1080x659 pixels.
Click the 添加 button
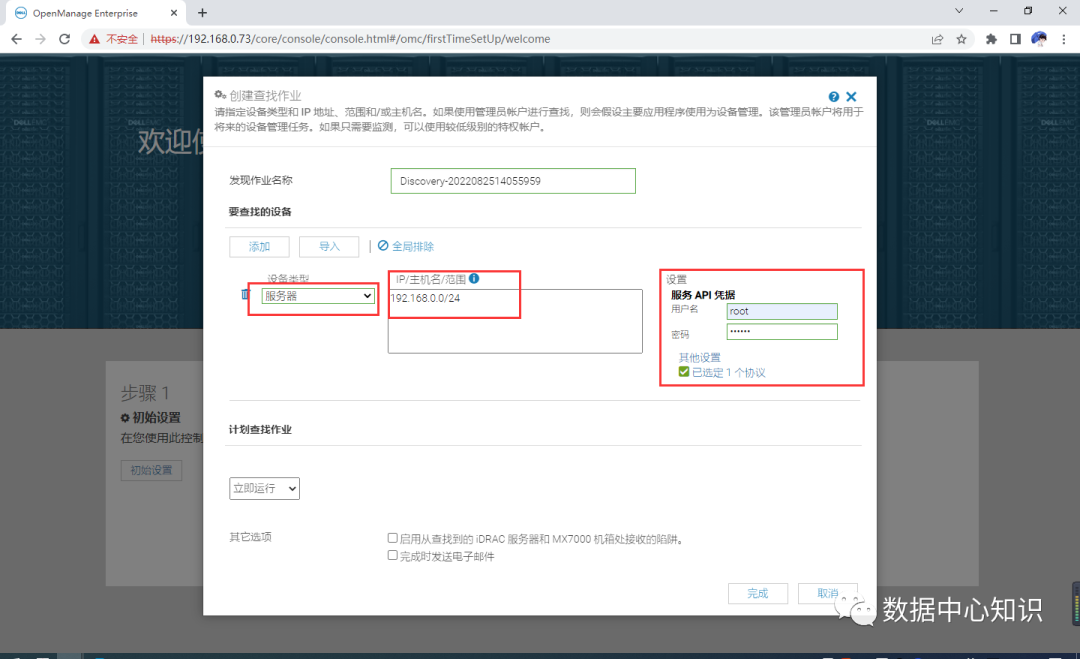(259, 247)
